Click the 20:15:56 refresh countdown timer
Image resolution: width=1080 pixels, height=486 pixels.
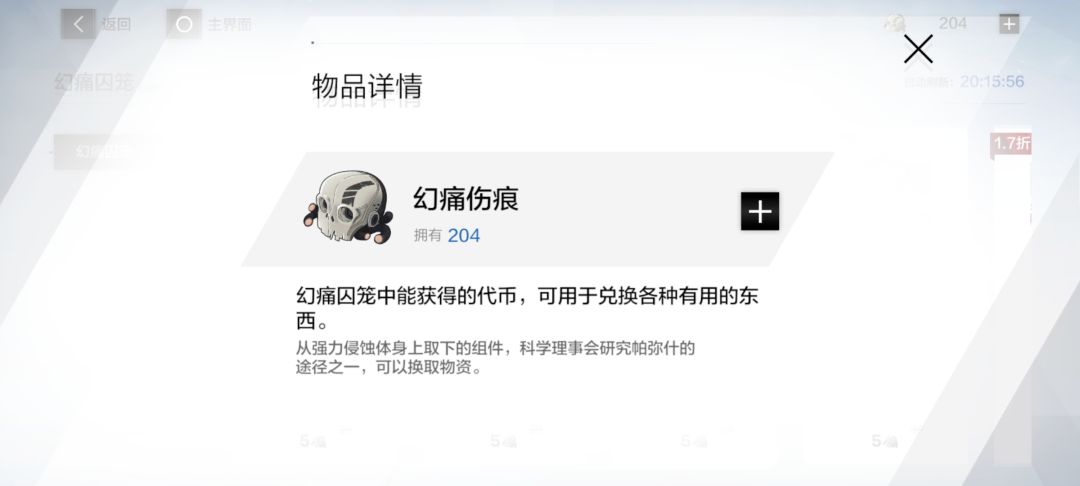point(992,82)
